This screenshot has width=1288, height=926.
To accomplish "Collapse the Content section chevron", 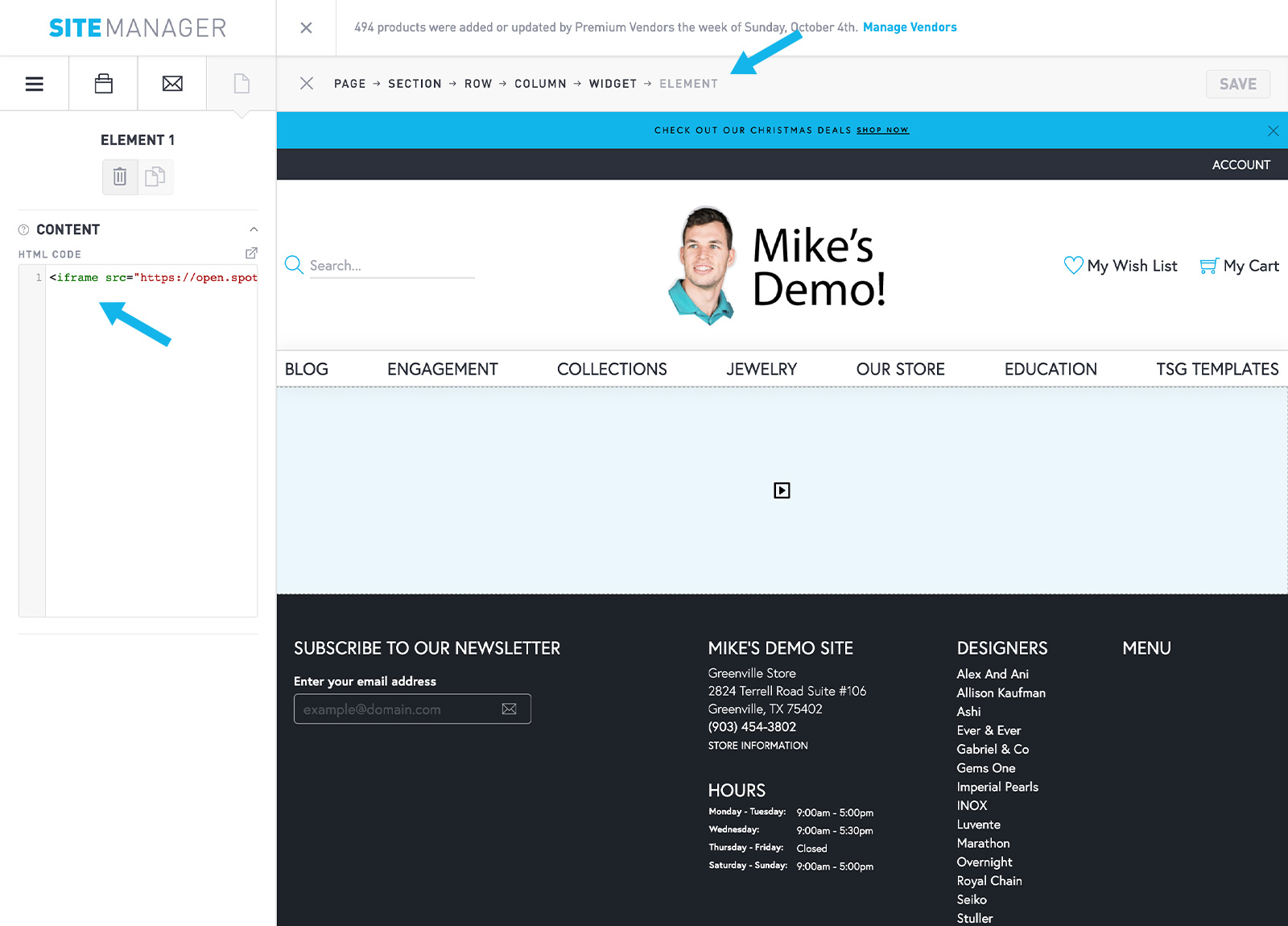I will tap(254, 230).
